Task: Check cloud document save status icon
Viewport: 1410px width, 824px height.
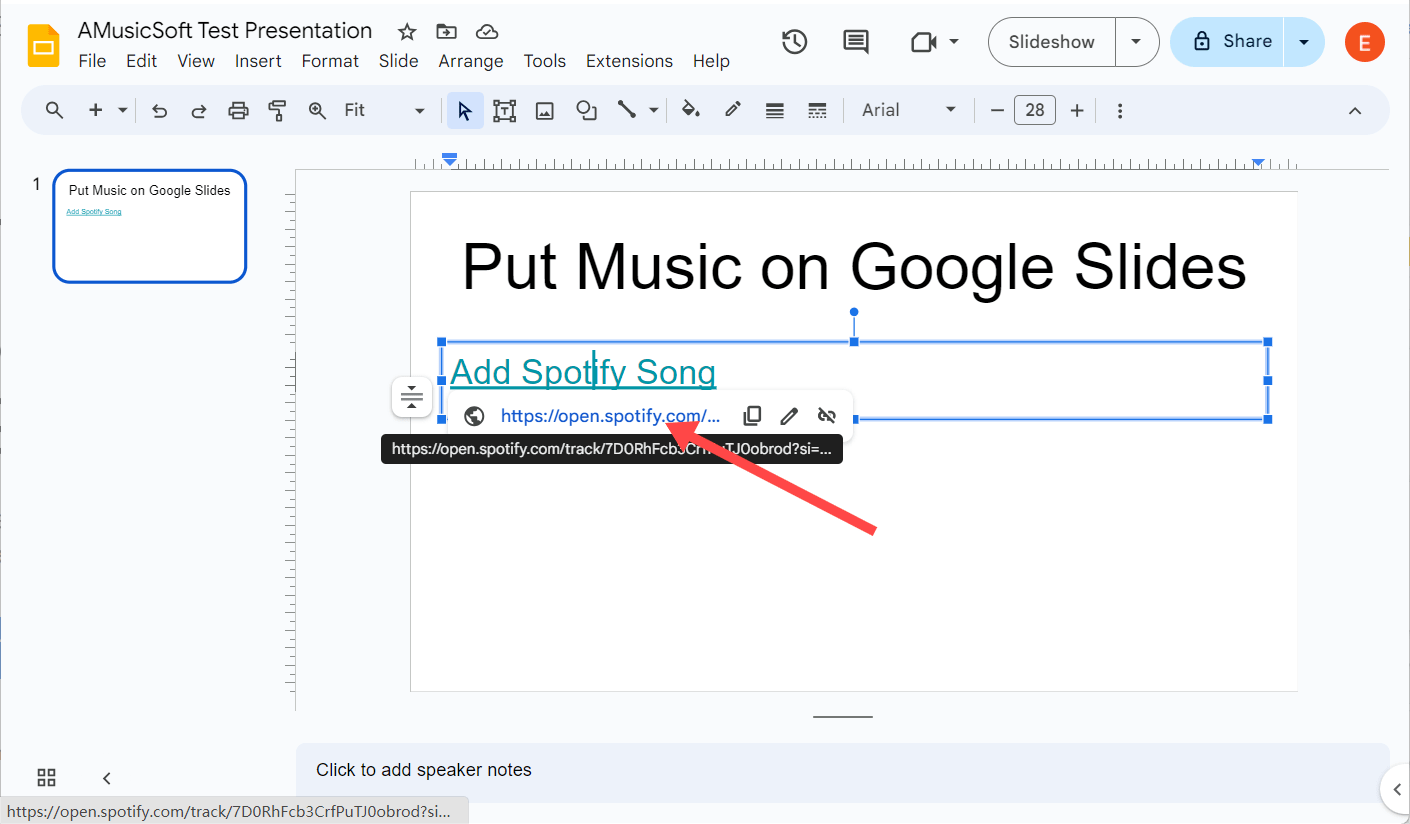Action: (487, 32)
